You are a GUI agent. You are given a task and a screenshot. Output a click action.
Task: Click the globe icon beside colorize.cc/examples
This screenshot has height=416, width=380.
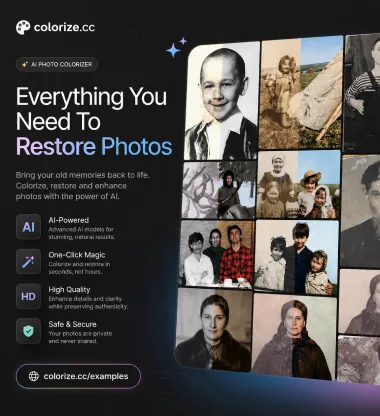point(34,376)
